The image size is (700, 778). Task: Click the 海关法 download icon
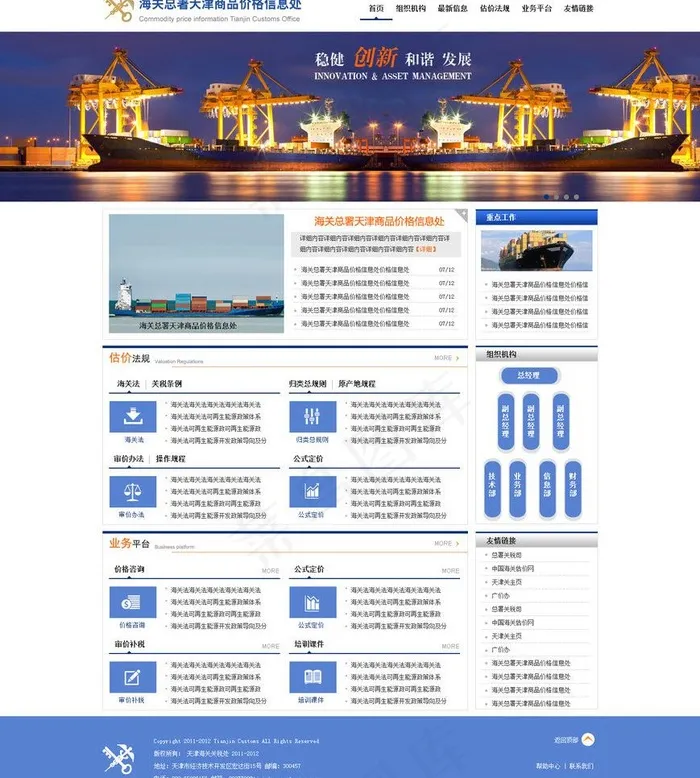pyautogui.click(x=132, y=417)
